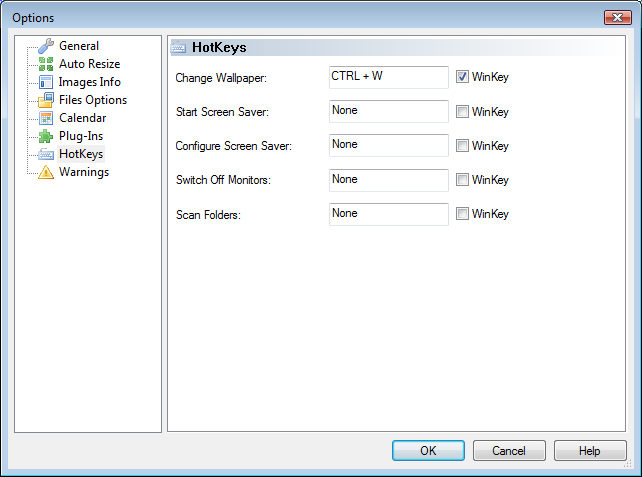Open Help for options dialog
Image resolution: width=642 pixels, height=477 pixels.
tap(590, 450)
